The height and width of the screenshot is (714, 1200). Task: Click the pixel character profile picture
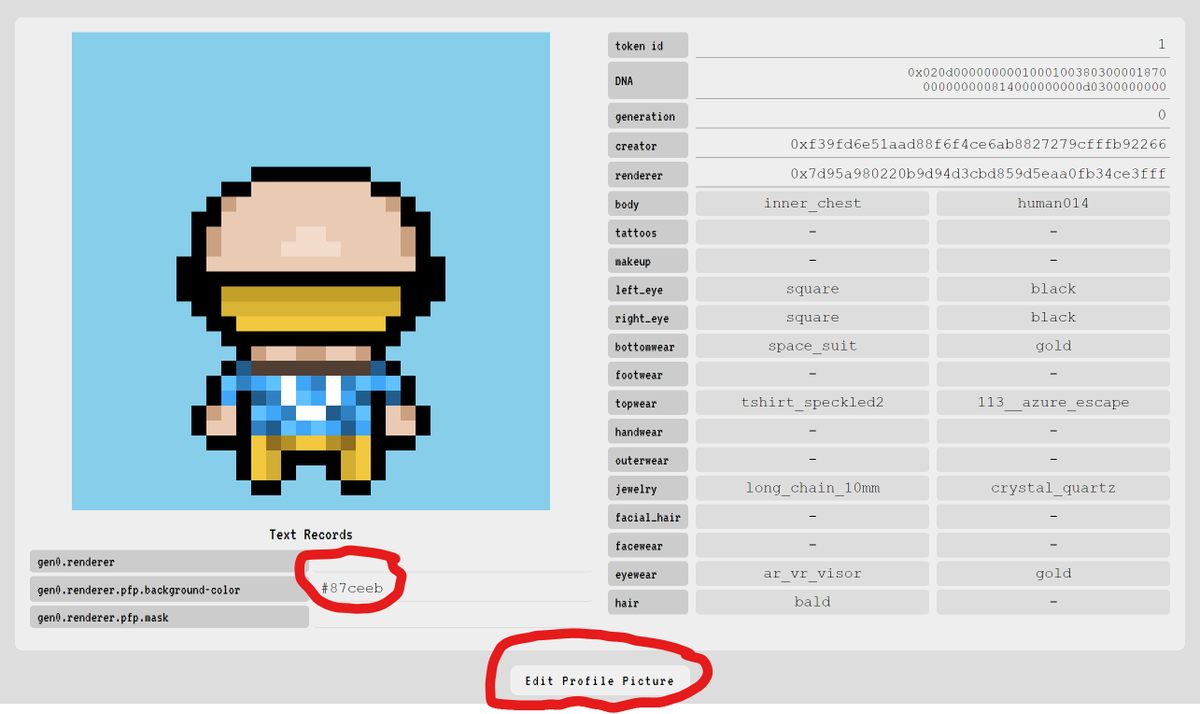tap(311, 271)
